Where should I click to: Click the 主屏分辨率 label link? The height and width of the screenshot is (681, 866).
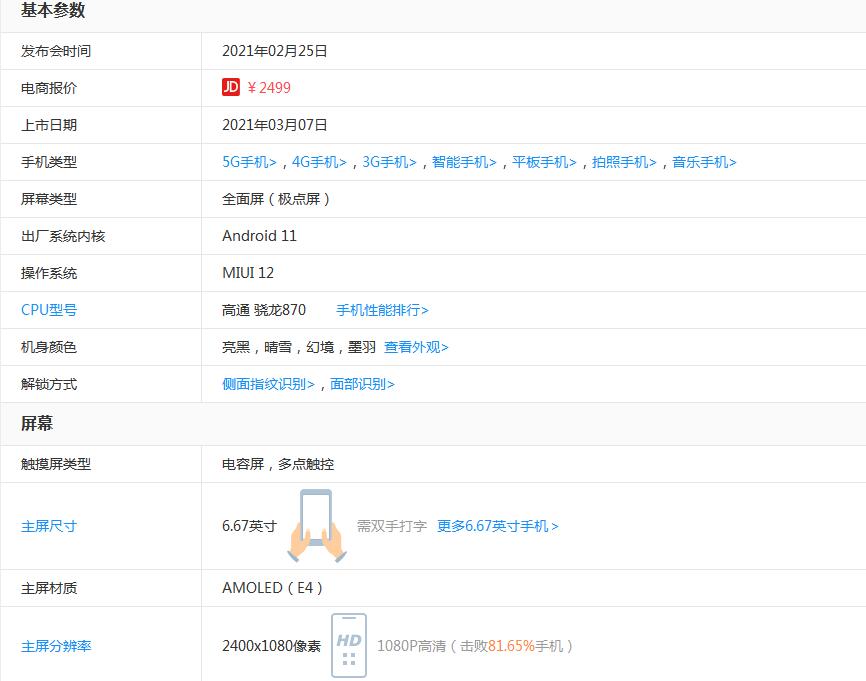coord(56,646)
